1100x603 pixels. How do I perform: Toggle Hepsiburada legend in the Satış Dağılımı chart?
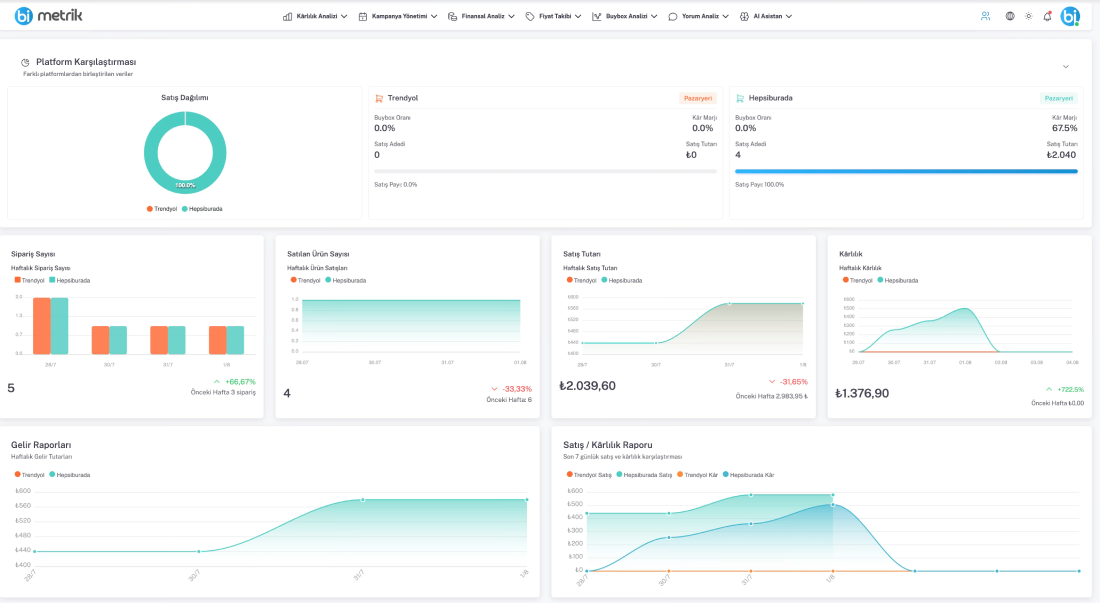point(202,209)
